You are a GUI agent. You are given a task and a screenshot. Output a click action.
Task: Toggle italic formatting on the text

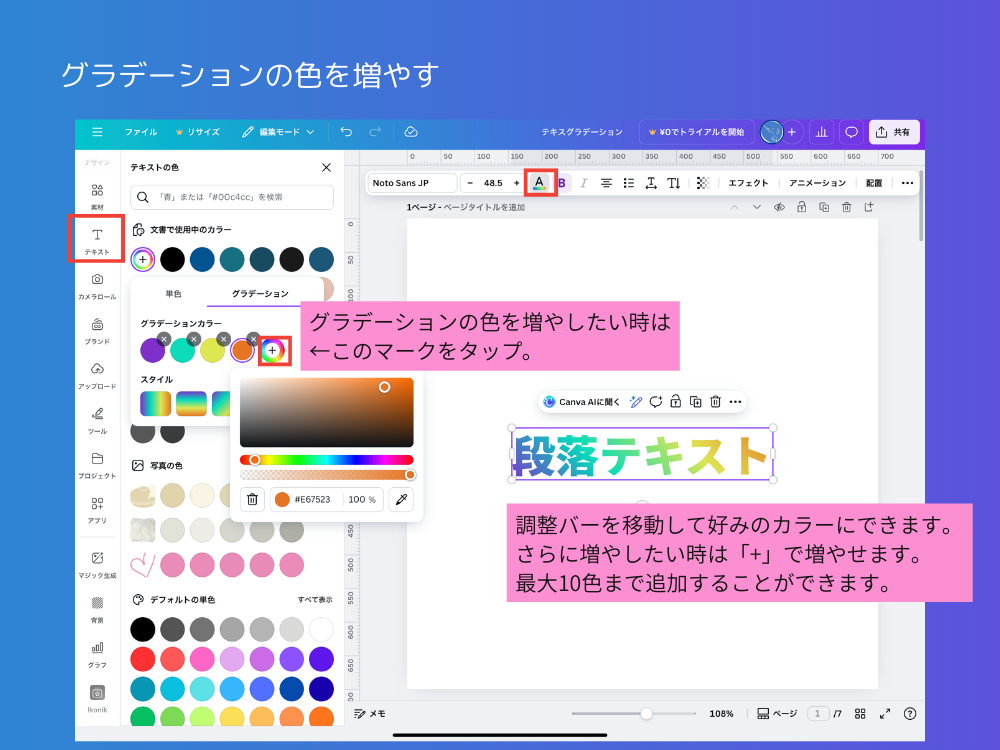point(584,182)
